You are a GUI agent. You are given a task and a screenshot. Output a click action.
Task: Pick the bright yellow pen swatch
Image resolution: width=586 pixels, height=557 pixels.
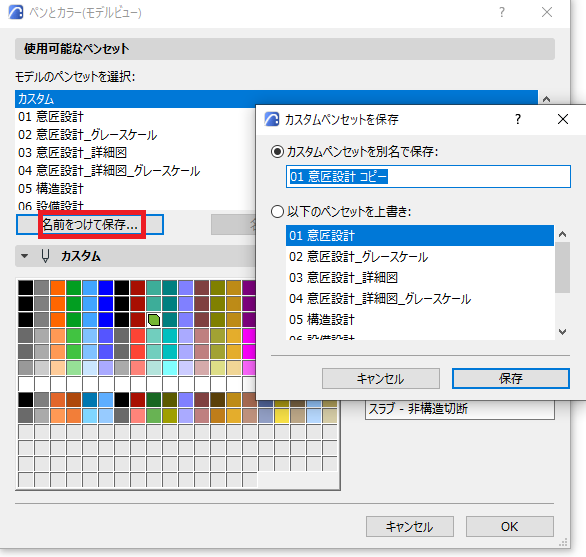(281, 416)
